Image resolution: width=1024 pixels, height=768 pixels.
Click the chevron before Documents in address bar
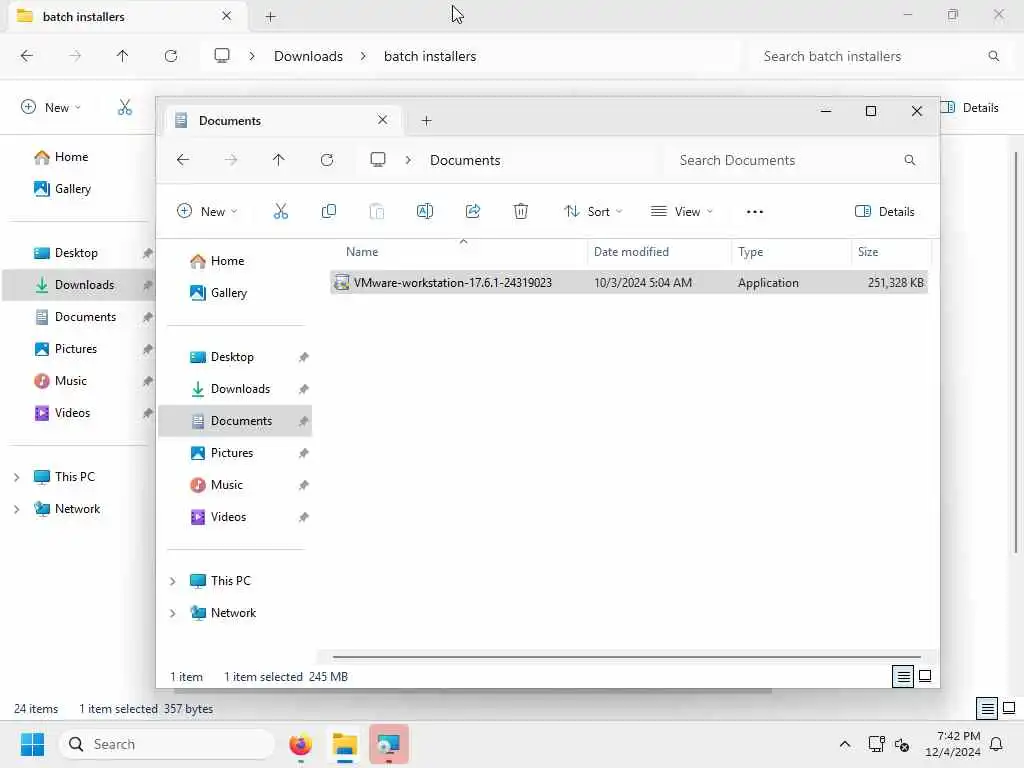[x=408, y=160]
